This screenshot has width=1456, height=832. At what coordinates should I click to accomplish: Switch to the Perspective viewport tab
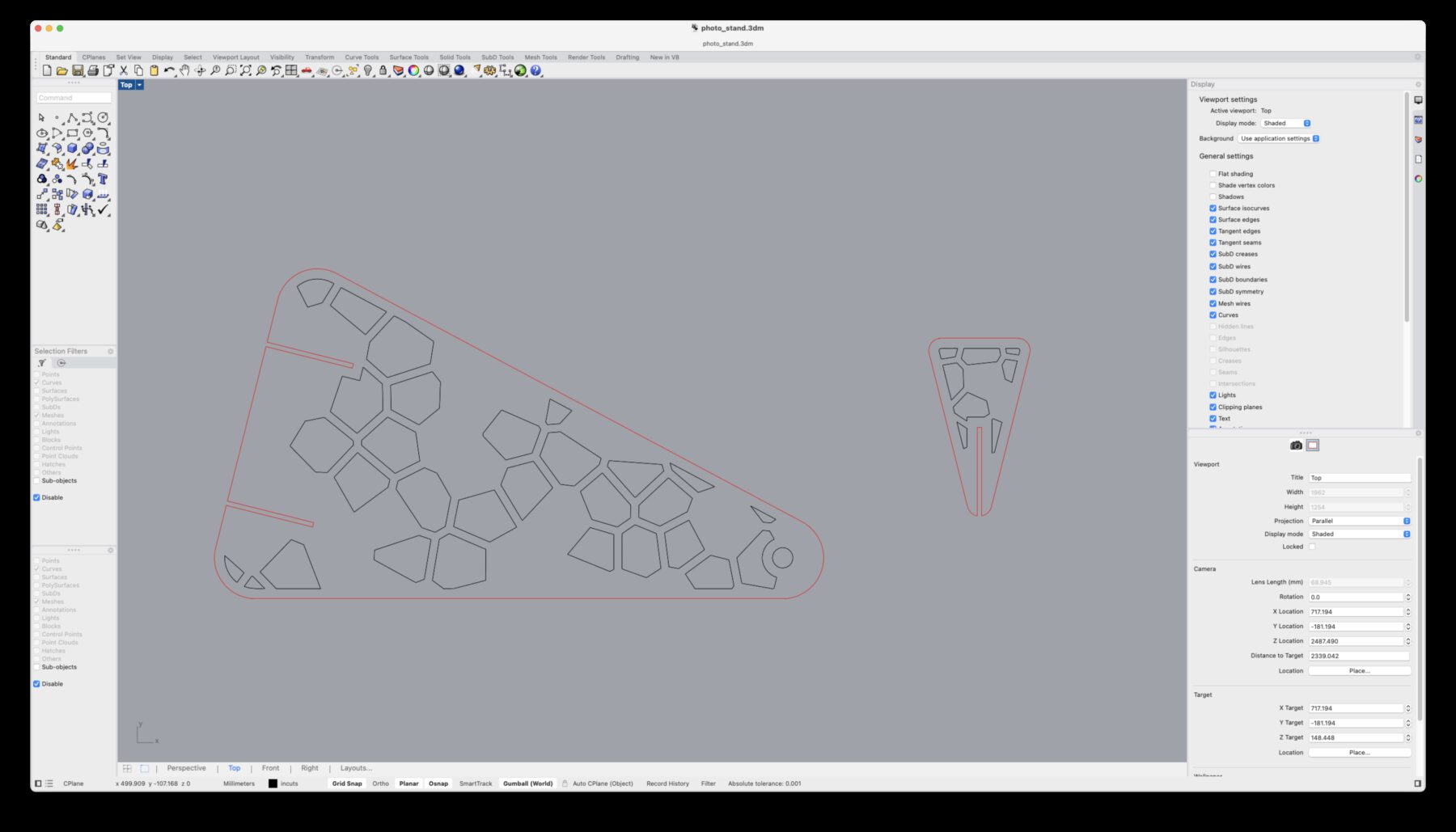[x=187, y=768]
